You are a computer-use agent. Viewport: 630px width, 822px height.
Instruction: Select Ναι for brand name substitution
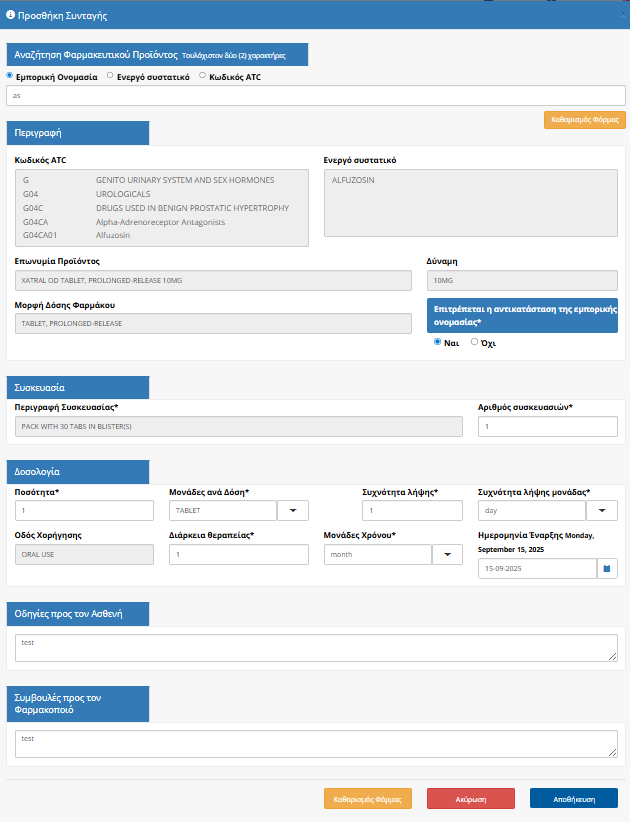click(437, 341)
